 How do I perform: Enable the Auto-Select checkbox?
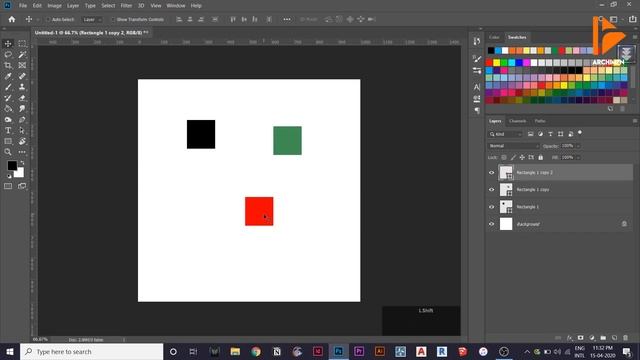click(48, 19)
